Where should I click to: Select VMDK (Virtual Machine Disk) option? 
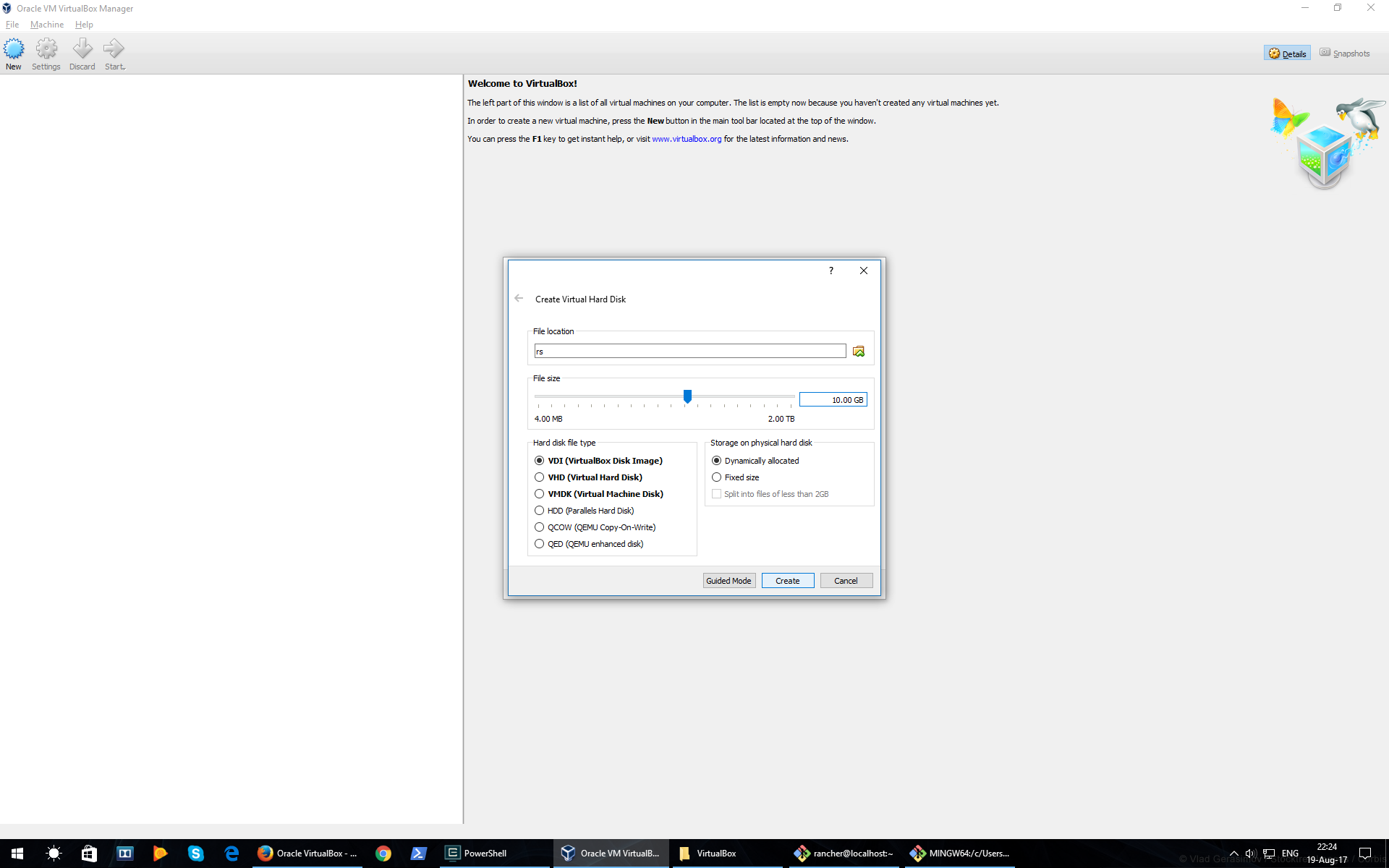540,494
